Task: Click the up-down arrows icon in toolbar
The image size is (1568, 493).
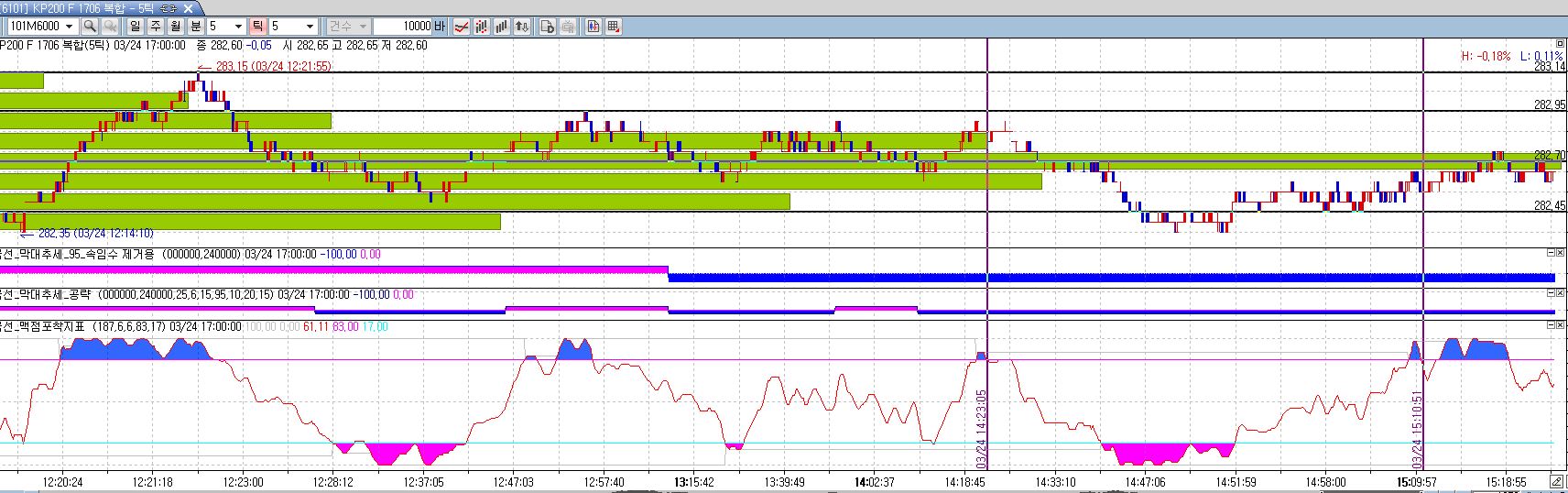Action: click(522, 27)
